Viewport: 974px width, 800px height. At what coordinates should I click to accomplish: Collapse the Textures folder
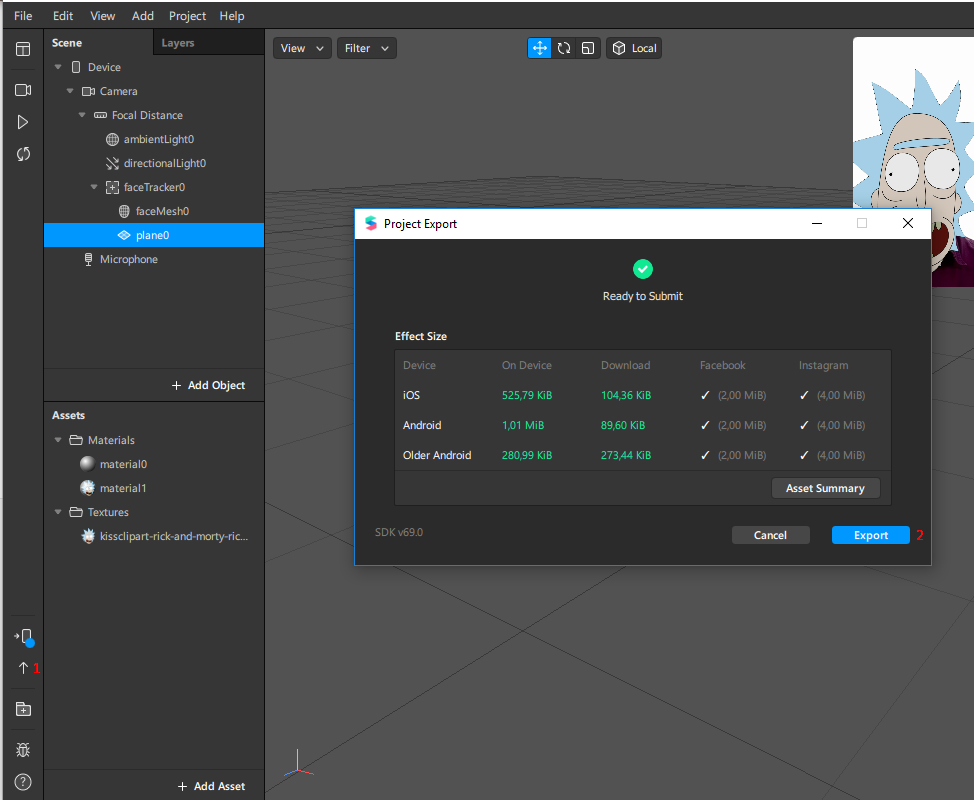click(x=58, y=512)
